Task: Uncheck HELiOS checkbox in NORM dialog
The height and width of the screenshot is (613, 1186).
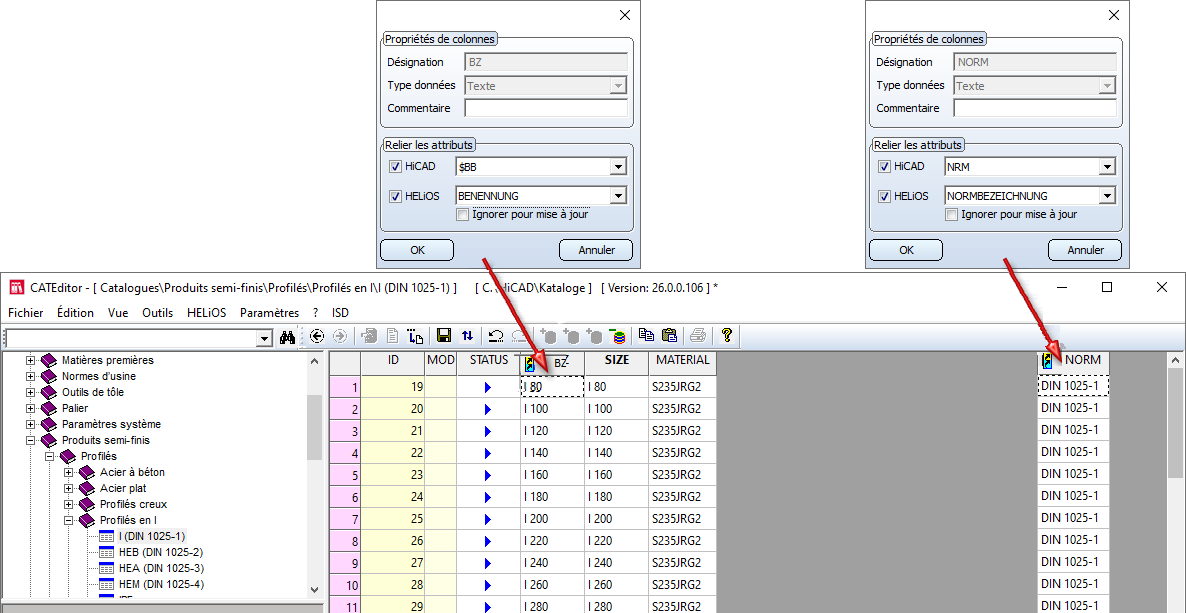Action: (x=884, y=197)
